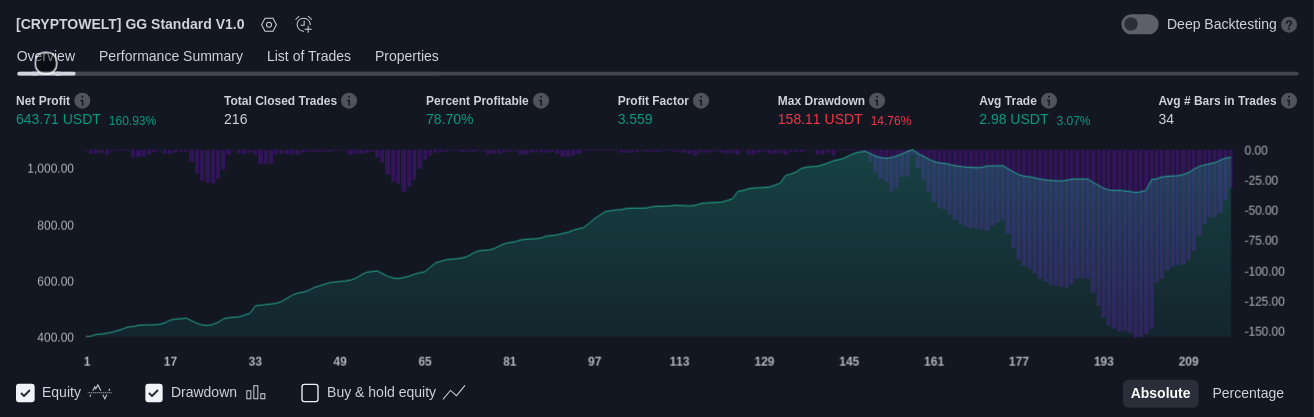Viewport: 1314px width, 417px height.
Task: Open strategy settings gear icon
Action: [x=268, y=25]
